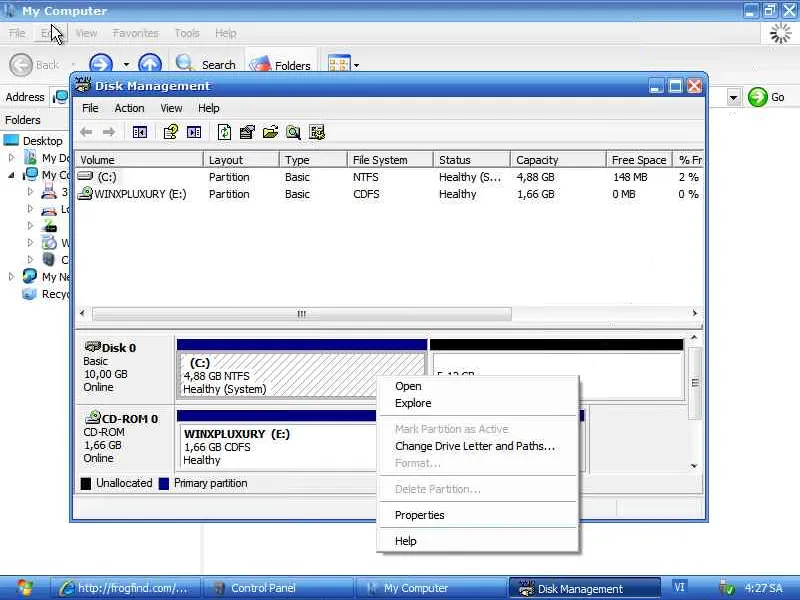Click the disk properties settings toolbar icon

click(x=247, y=132)
